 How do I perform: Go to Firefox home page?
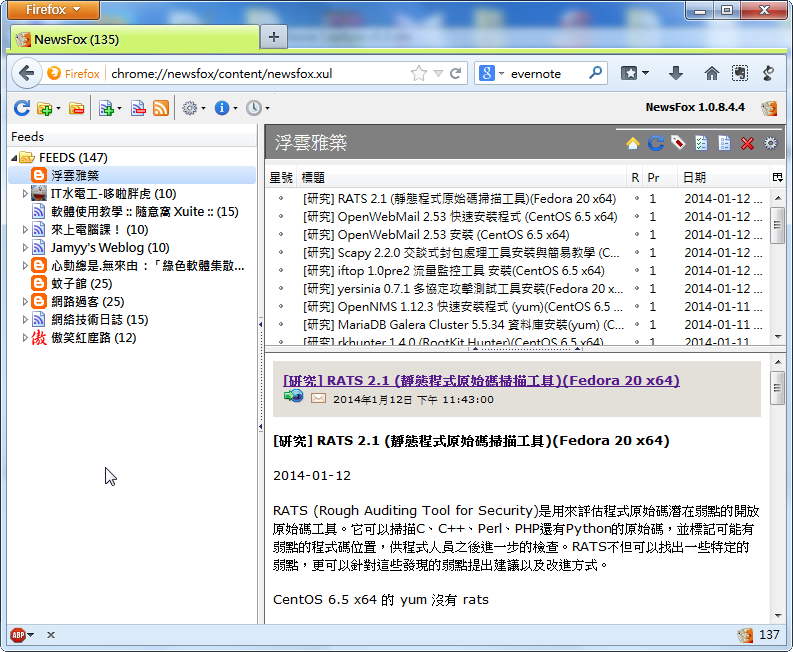point(711,73)
